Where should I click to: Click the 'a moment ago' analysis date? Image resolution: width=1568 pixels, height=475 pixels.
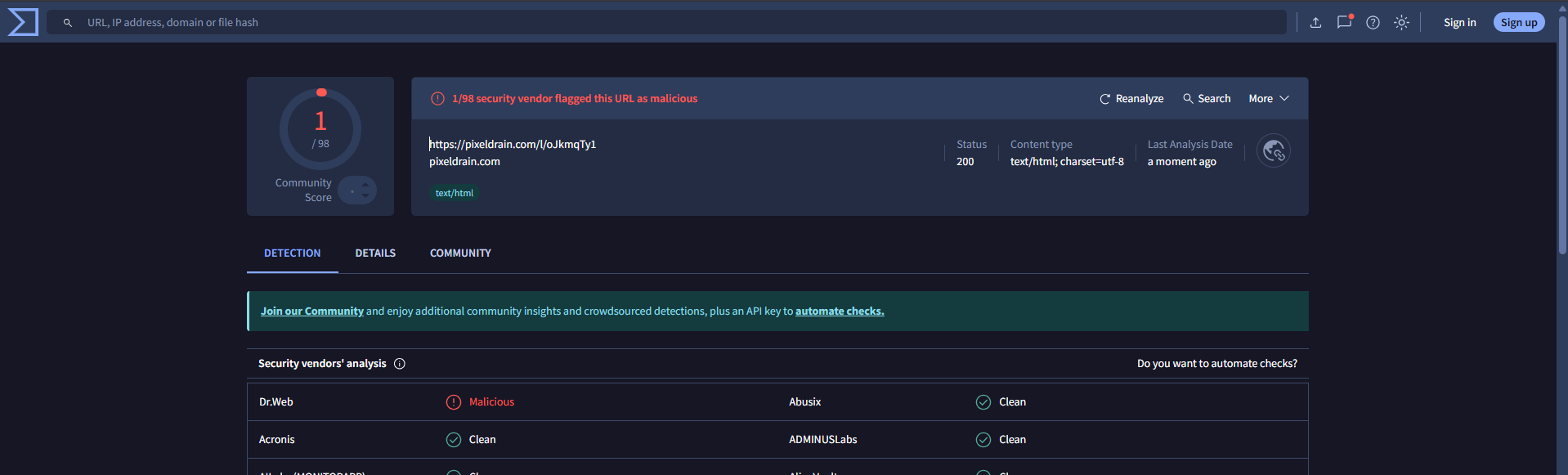1181,162
